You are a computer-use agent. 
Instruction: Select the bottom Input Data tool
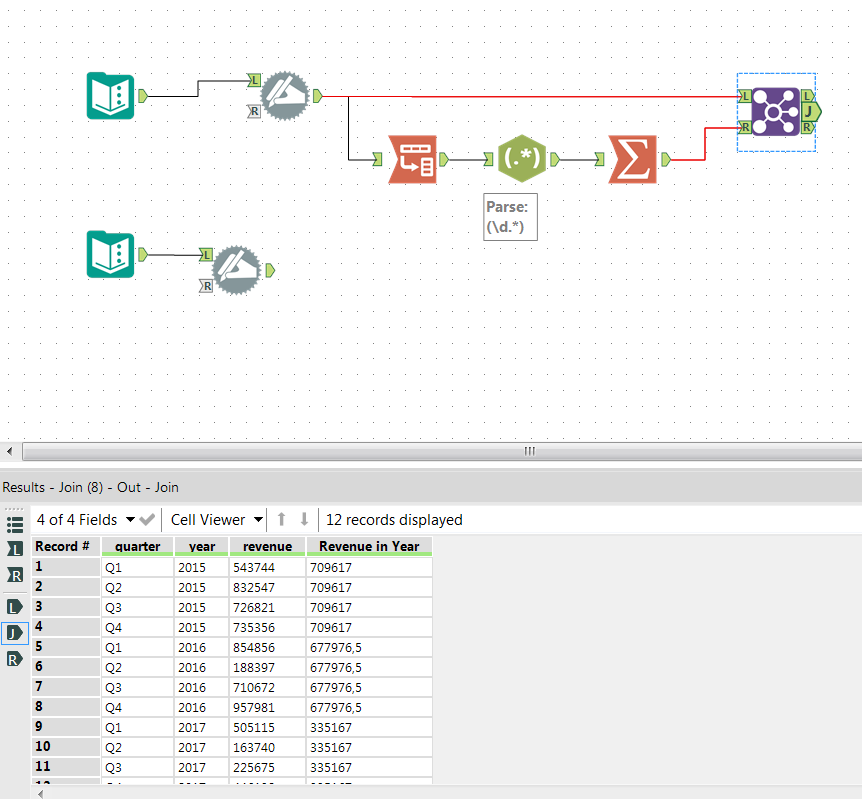pyautogui.click(x=110, y=254)
